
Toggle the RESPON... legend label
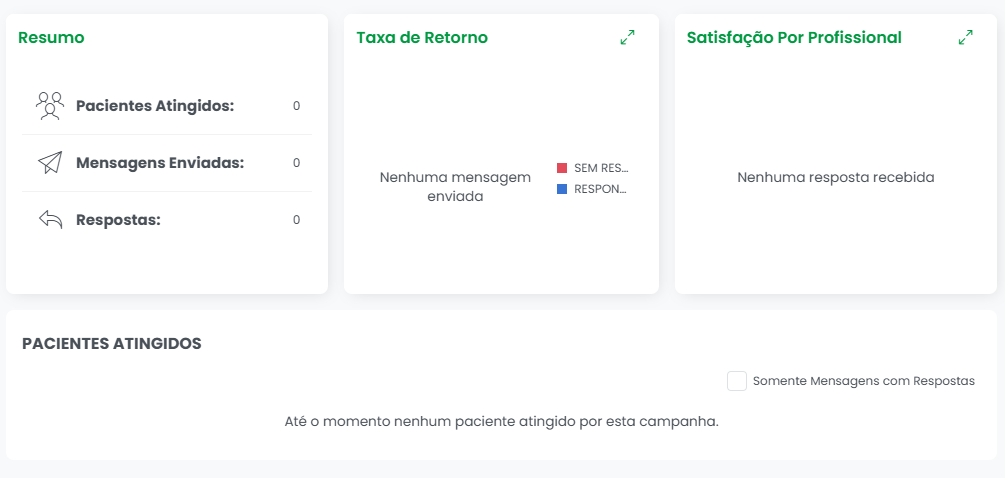tap(601, 189)
